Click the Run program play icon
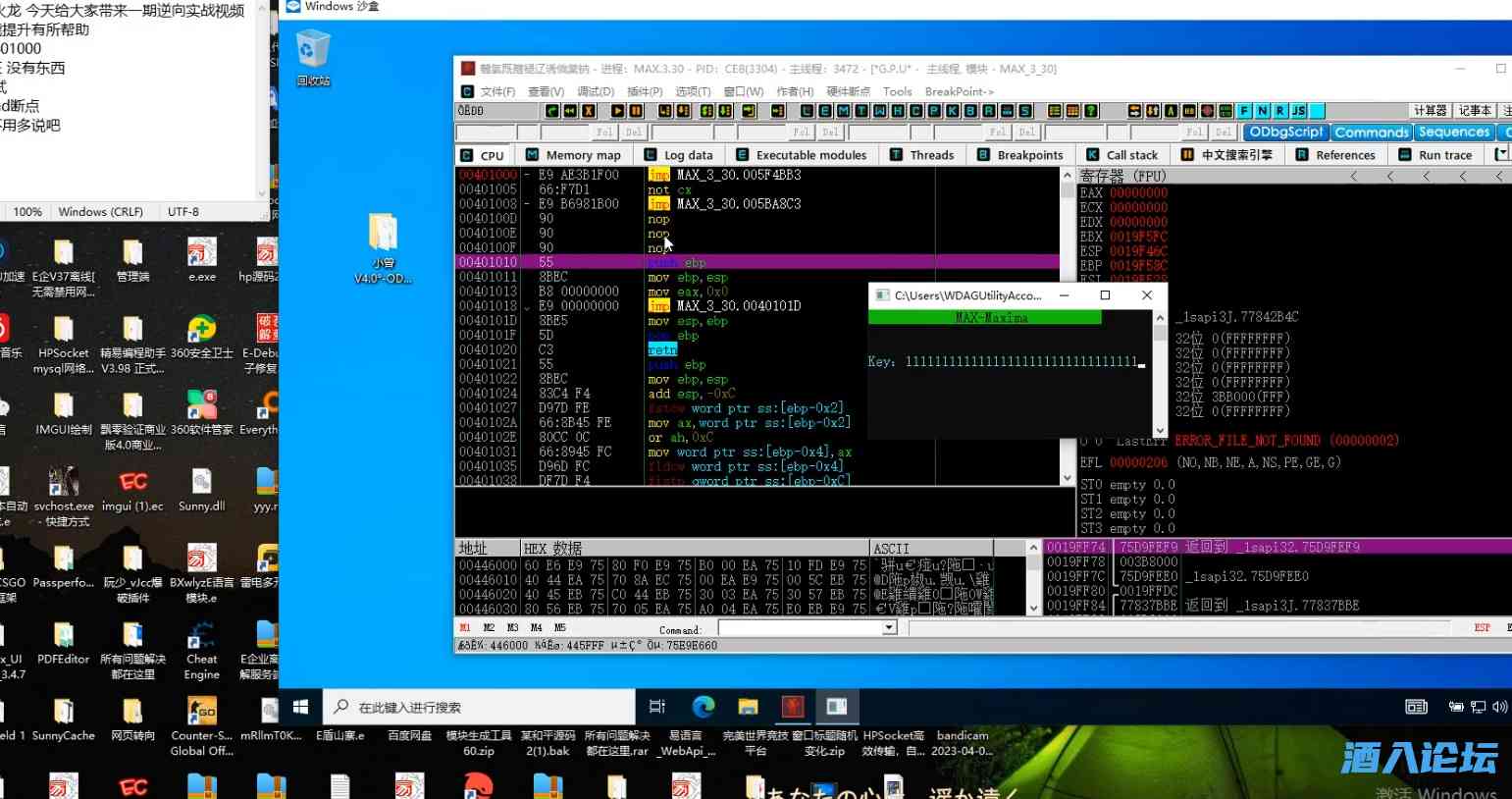Image resolution: width=1512 pixels, height=799 pixels. (617, 111)
